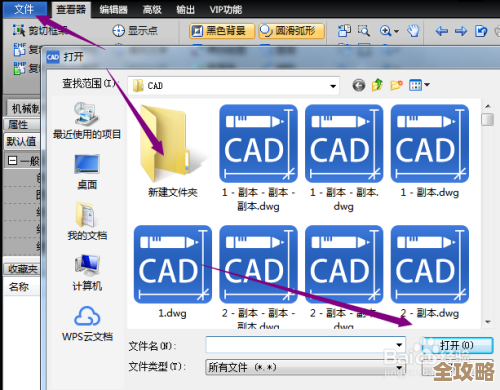Click the 打开(O) button
Screen dimensions: 500x390
coord(457,345)
